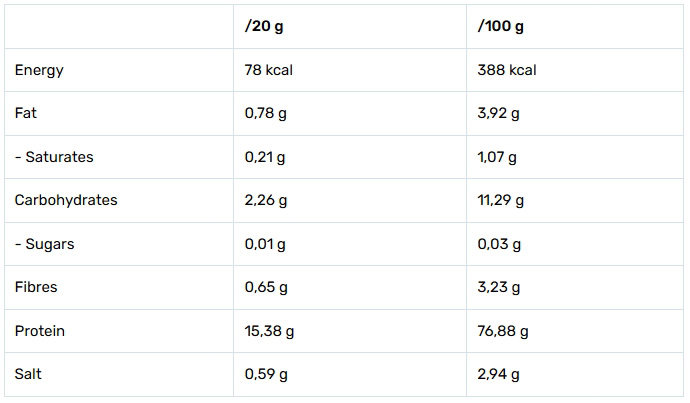
Task: Select the Carbohydrates row label
Action: pos(66,200)
